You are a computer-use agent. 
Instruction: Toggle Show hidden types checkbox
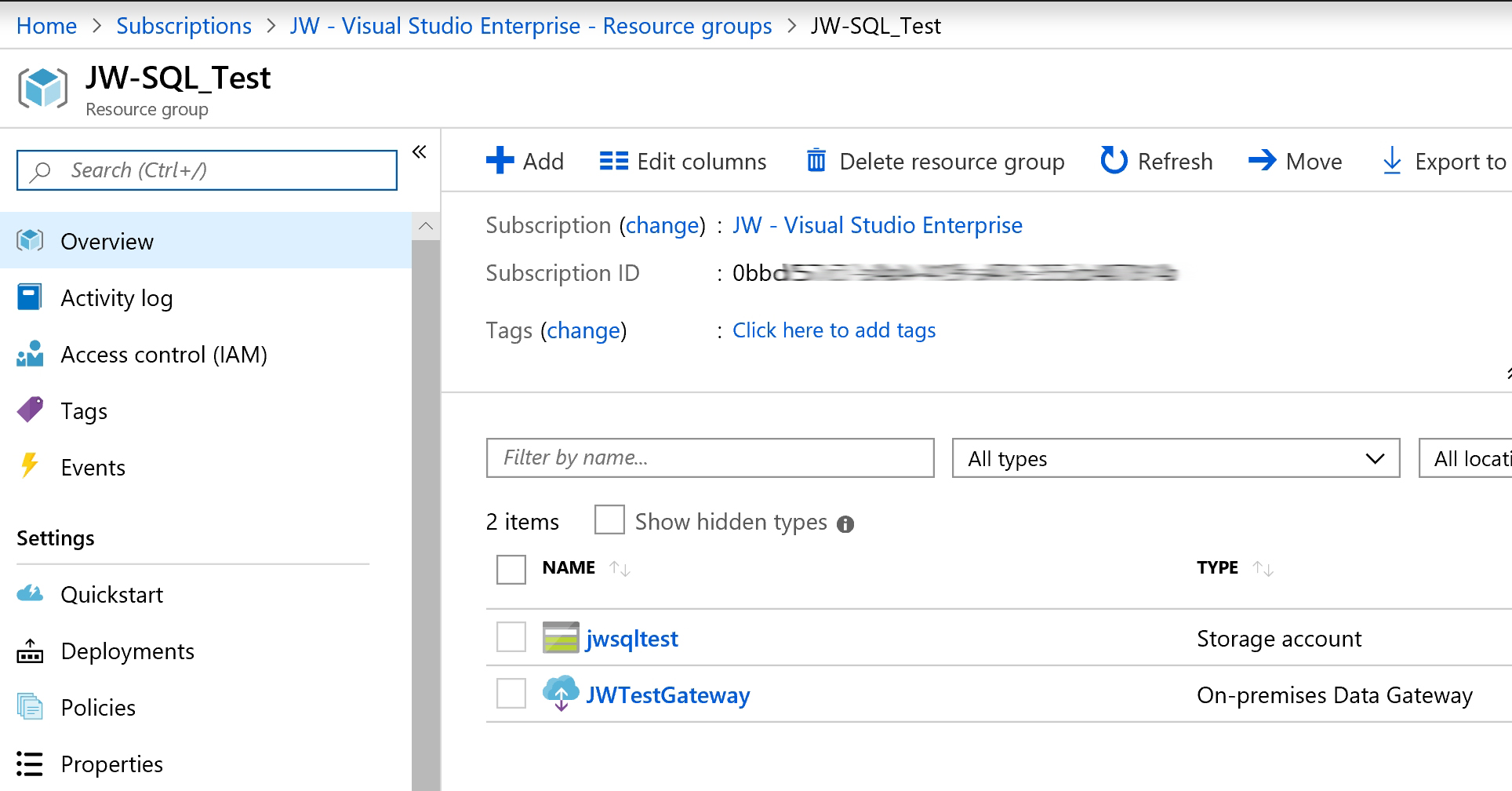[609, 519]
